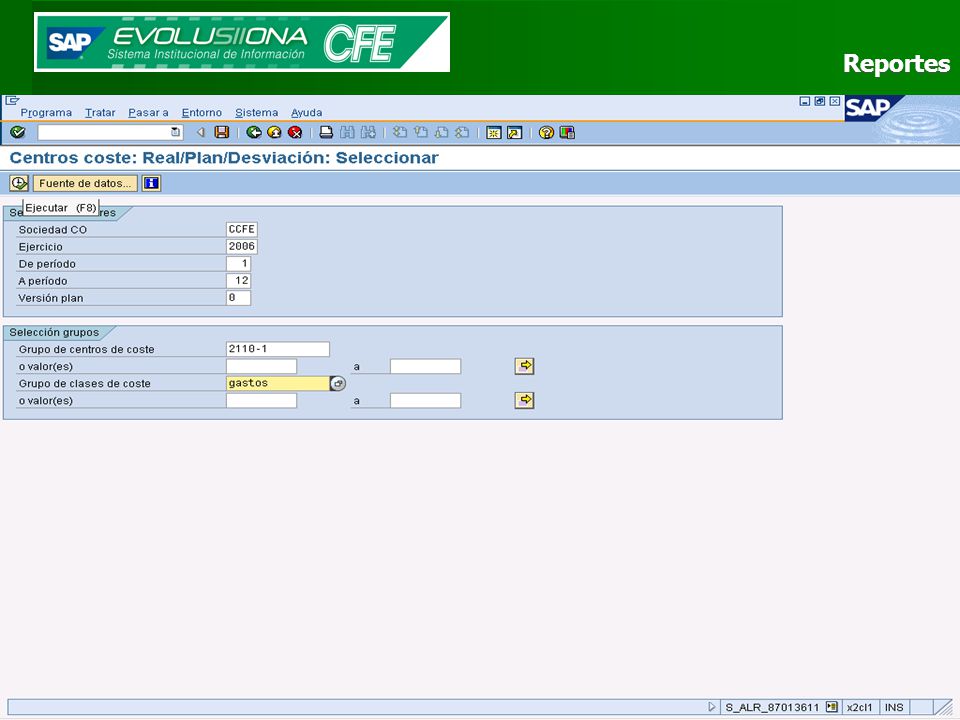Open the Customize Local Layout icon
The image size is (960, 720).
tap(567, 132)
